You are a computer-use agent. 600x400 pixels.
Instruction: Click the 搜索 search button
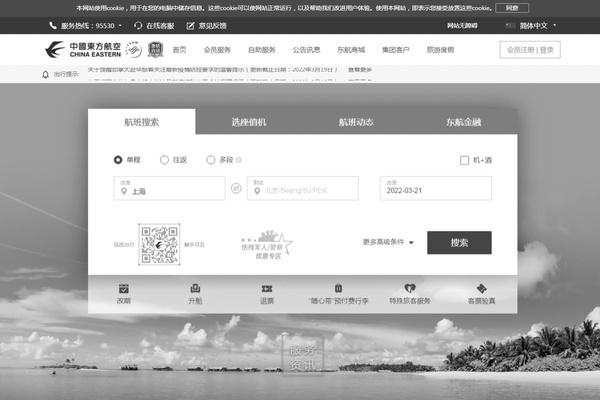point(459,242)
